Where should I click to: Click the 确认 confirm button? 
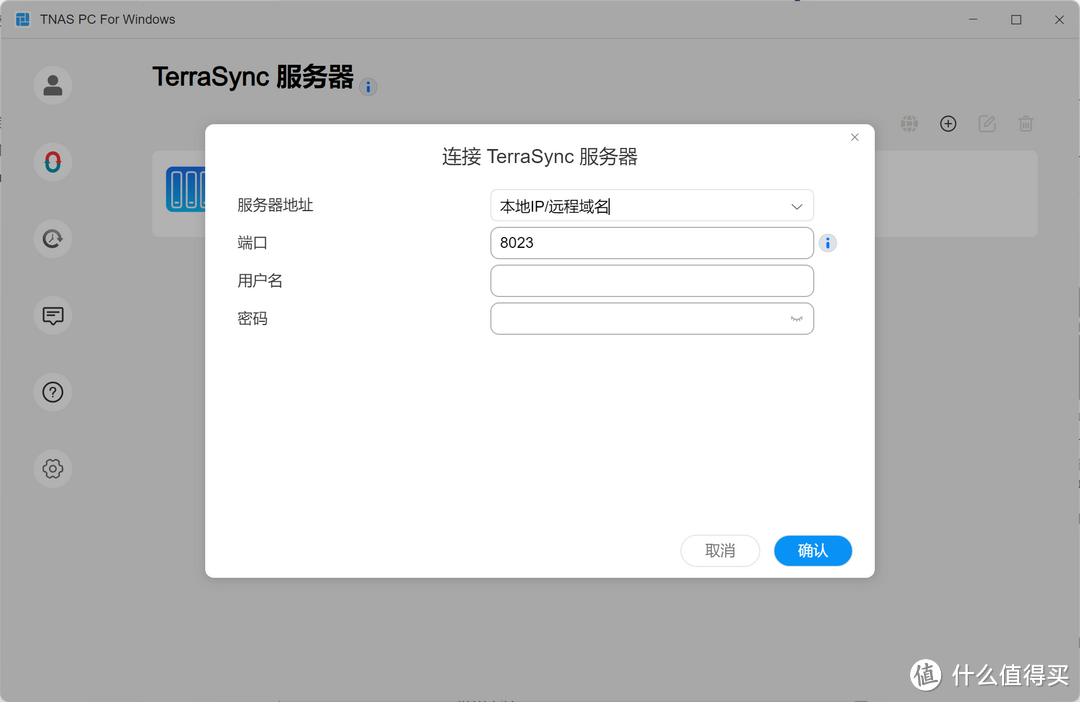(813, 550)
